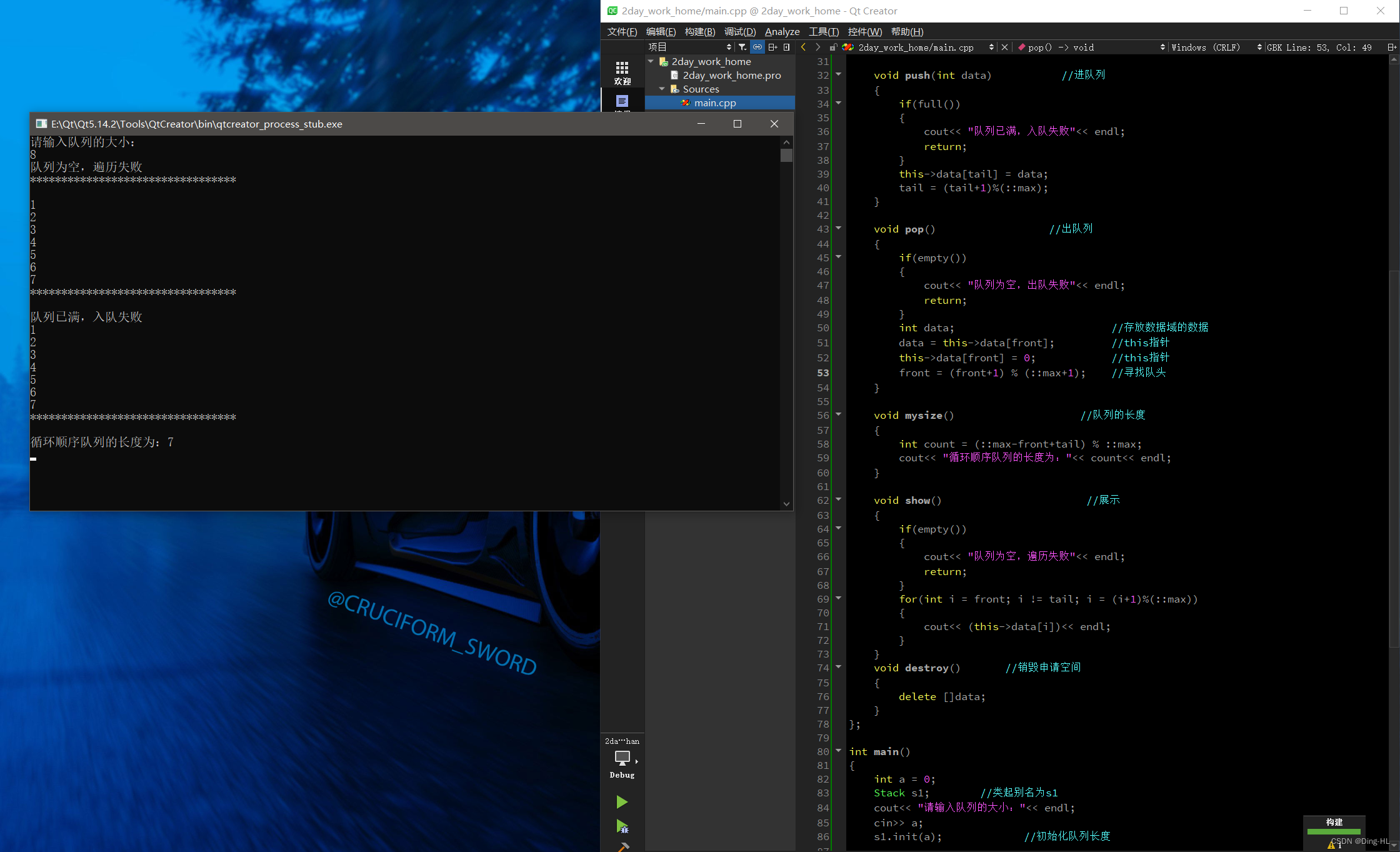Close the main.cpp document with X
The height and width of the screenshot is (852, 1400).
pos(1004,47)
